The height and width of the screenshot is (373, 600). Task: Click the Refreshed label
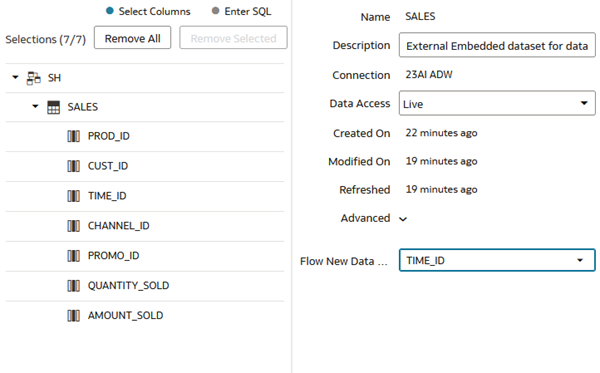tap(365, 190)
